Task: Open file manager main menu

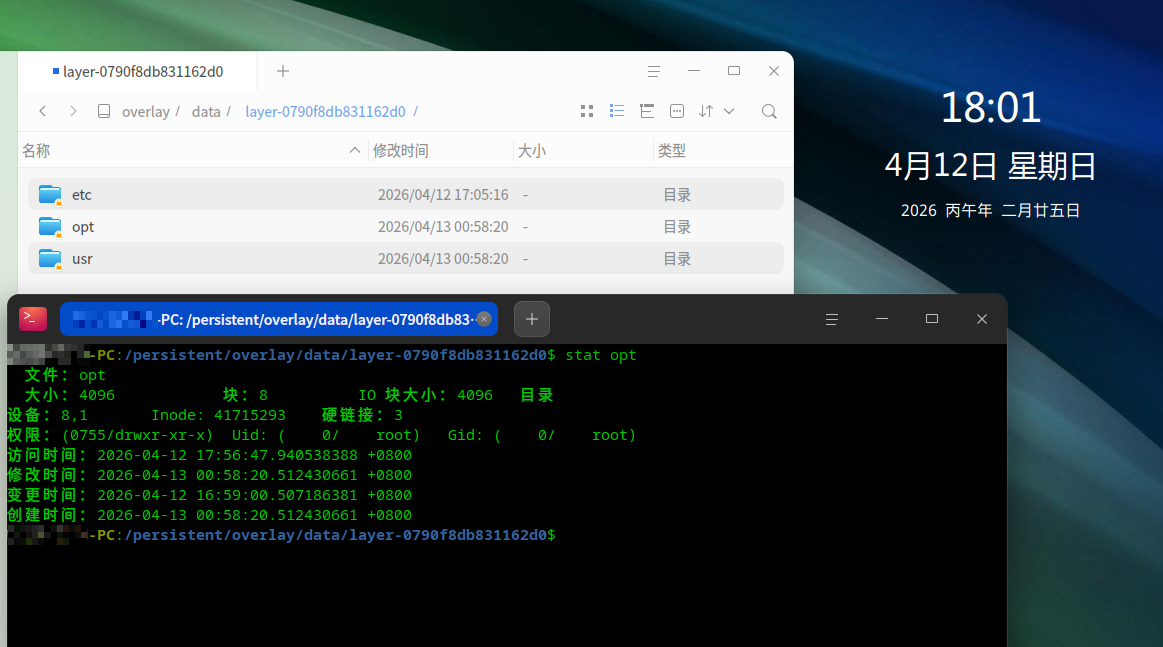Action: click(x=653, y=71)
